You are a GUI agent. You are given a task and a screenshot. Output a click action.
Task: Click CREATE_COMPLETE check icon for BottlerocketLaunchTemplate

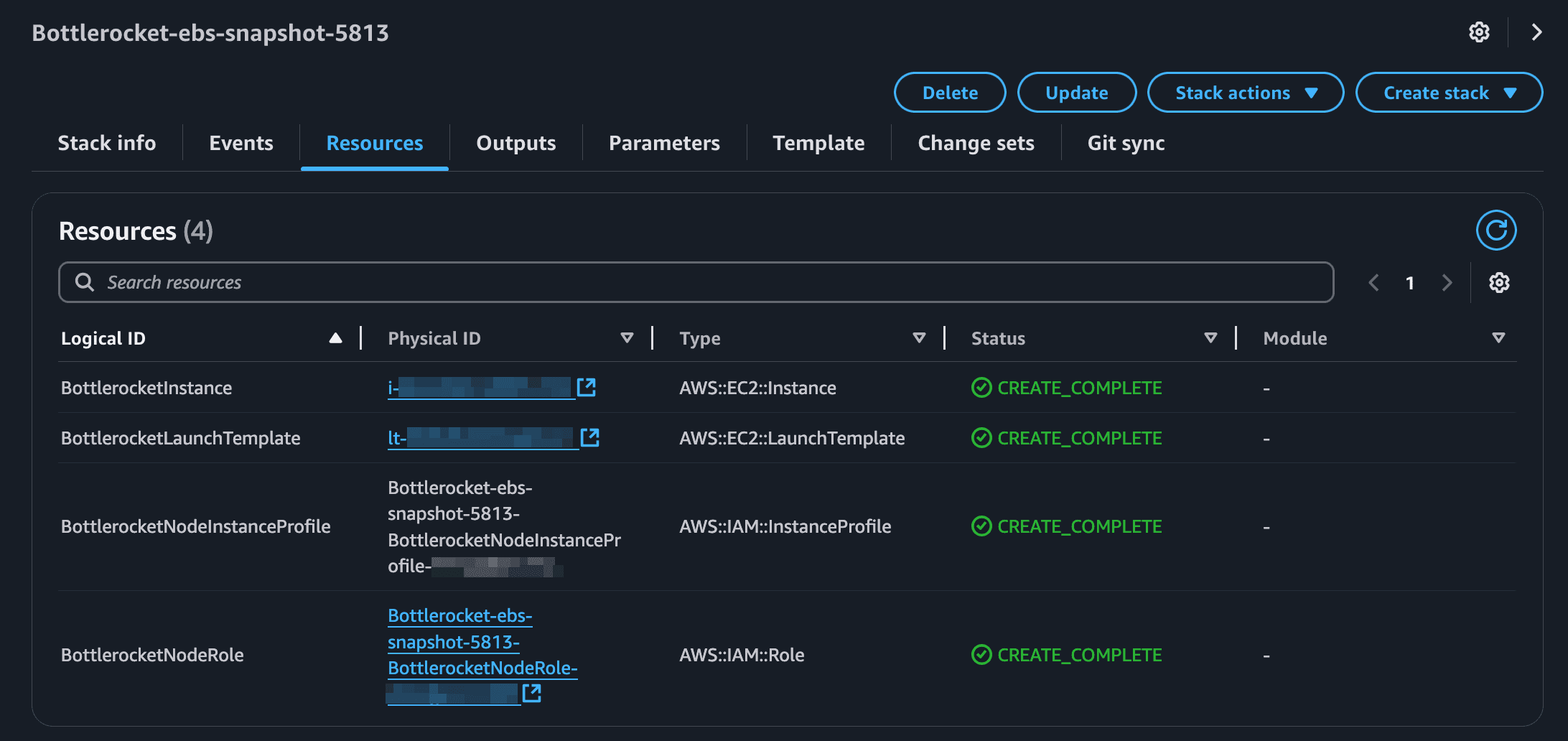pos(981,438)
